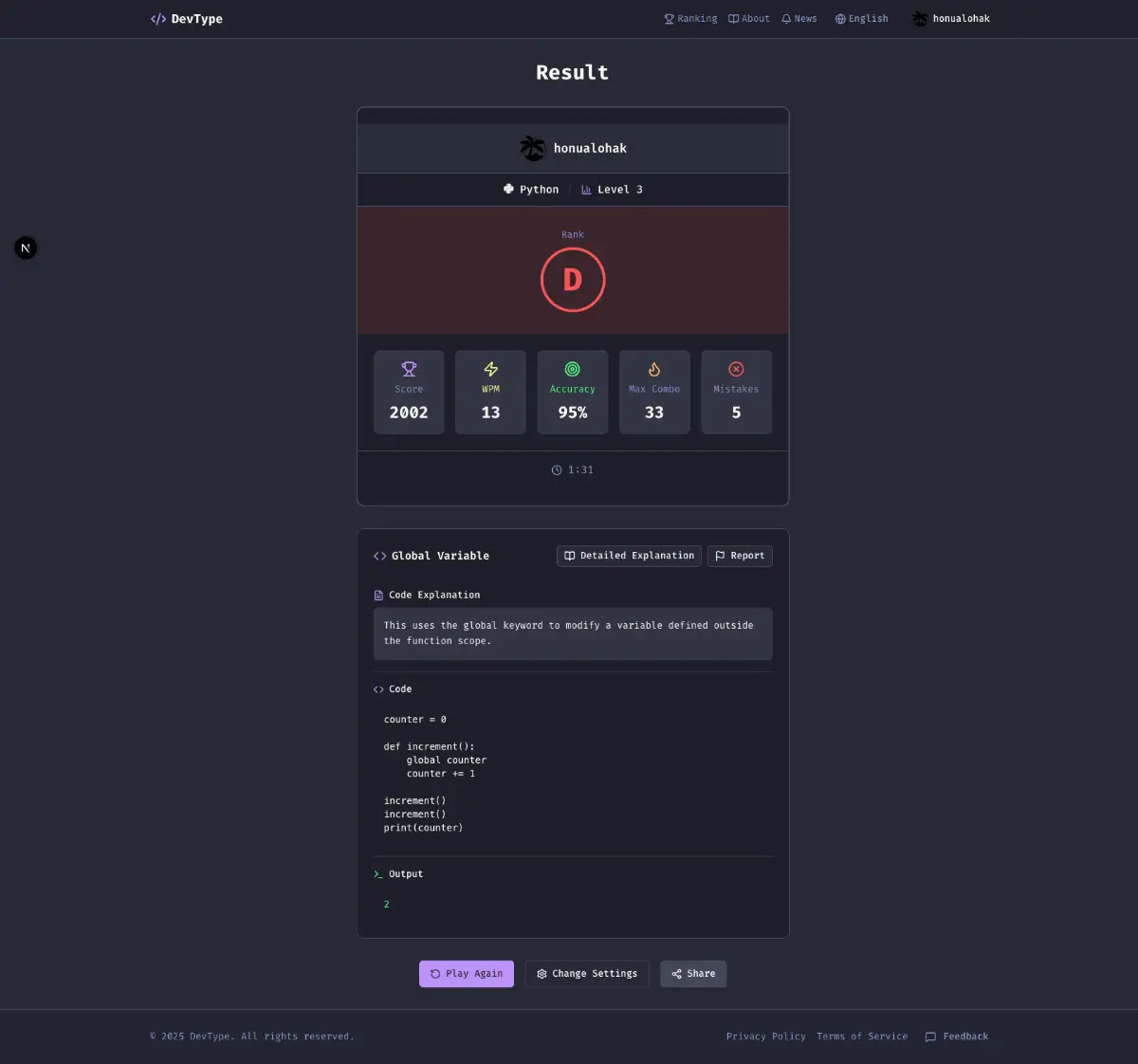Open the Privacy Policy link
The width and height of the screenshot is (1138, 1064).
click(765, 1036)
